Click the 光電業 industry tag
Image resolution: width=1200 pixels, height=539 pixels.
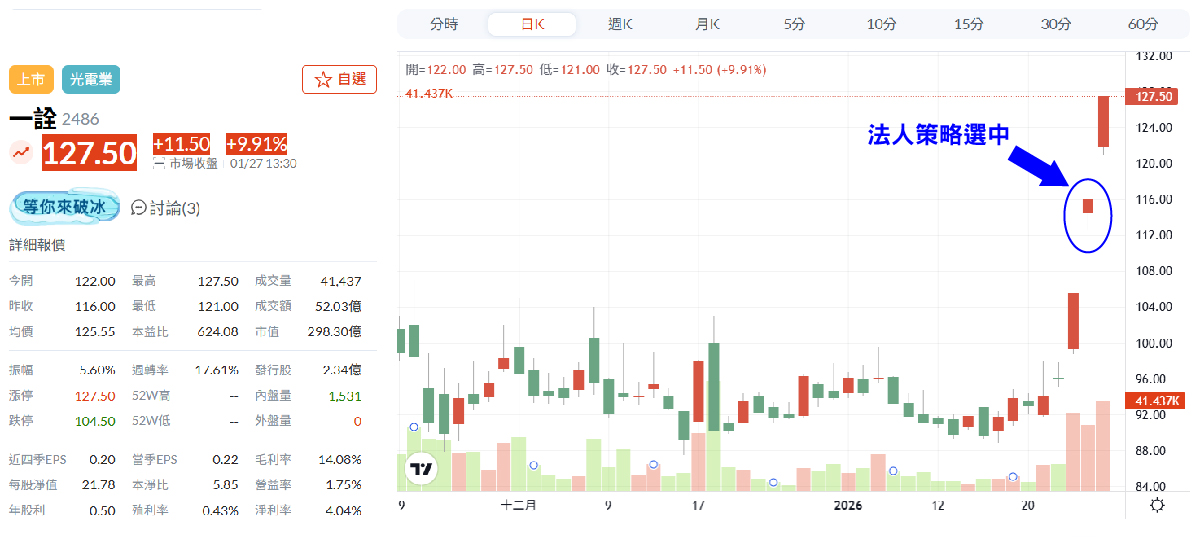tap(91, 79)
